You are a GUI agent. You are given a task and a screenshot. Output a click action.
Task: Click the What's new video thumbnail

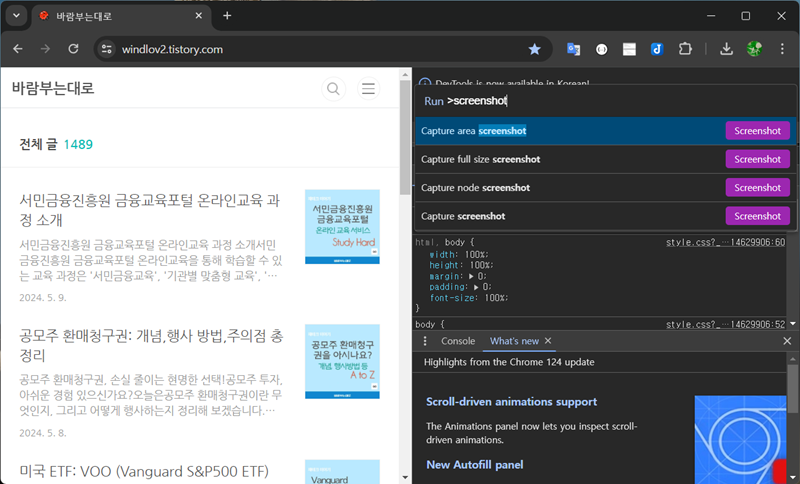pos(740,439)
